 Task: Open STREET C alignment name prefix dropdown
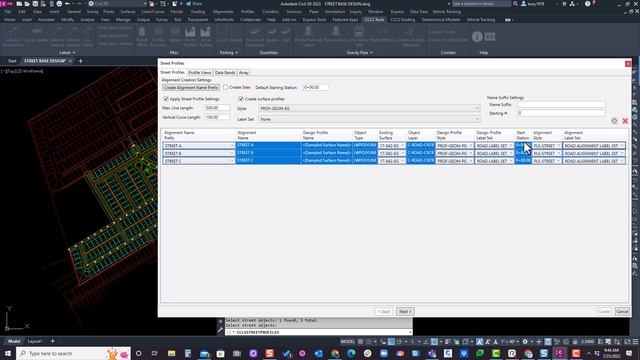coord(231,161)
